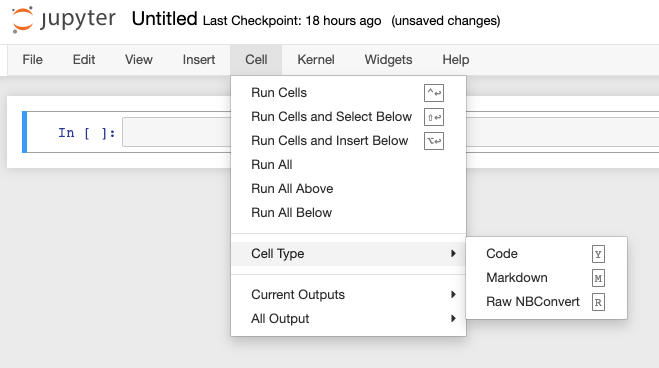Select Run All Below
Image resolution: width=659 pixels, height=368 pixels.
tap(348, 213)
